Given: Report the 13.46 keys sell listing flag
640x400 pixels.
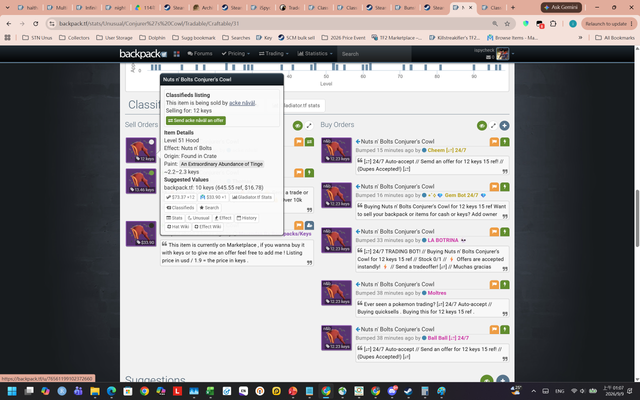Looking at the screenshot, I should (299, 173).
